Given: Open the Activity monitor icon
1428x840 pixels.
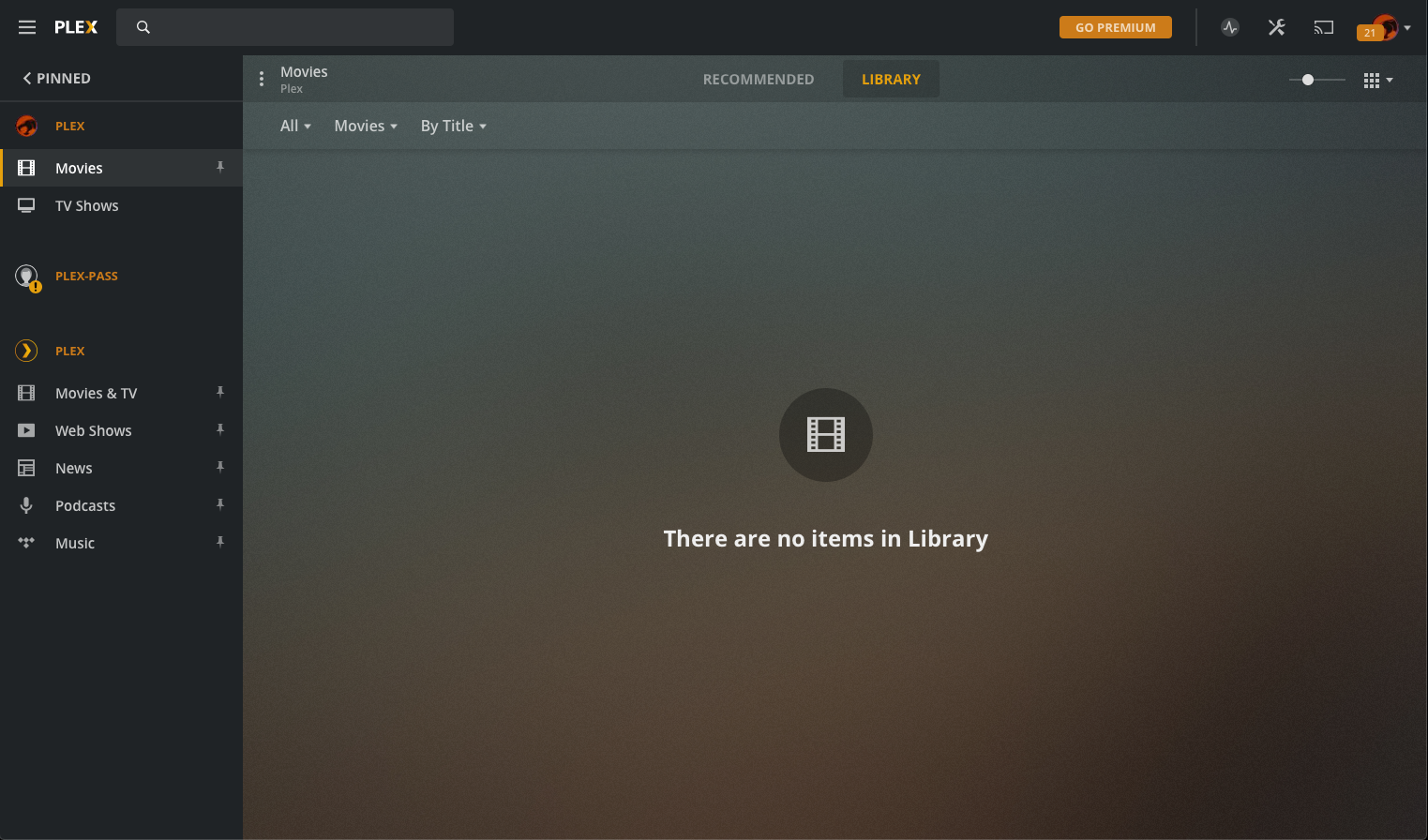Looking at the screenshot, I should click(1230, 27).
